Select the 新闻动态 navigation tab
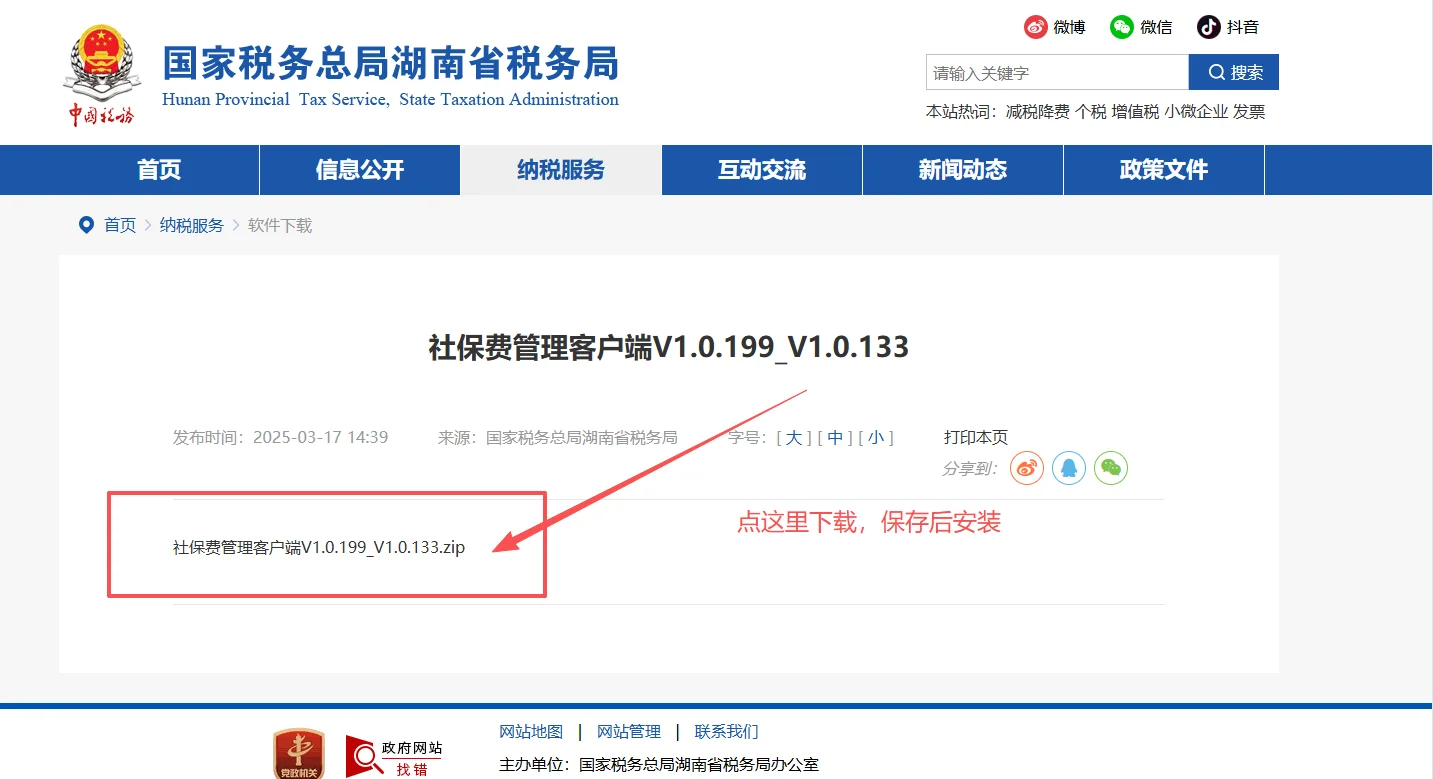Viewport: 1433px width, 779px height. click(x=962, y=169)
